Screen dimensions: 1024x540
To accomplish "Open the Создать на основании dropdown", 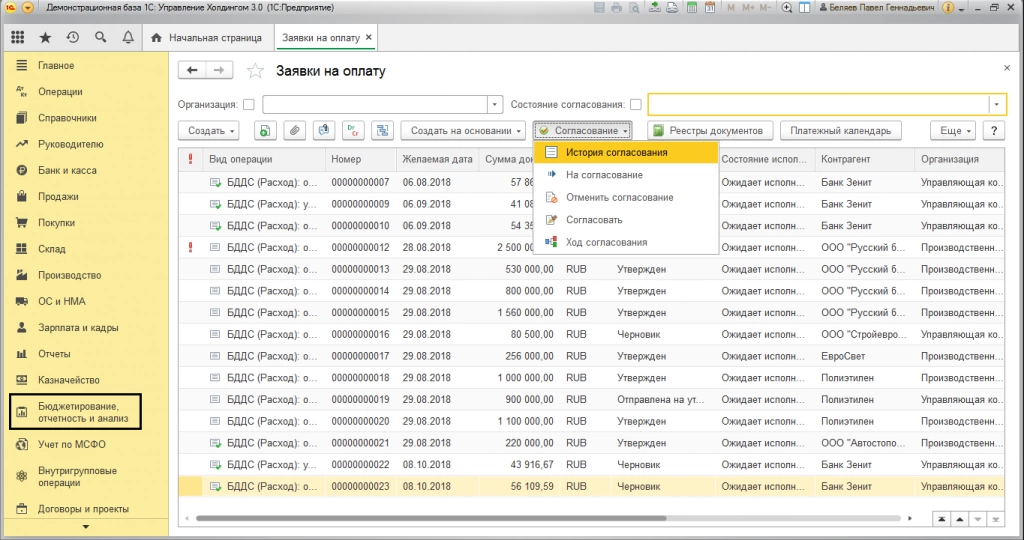I will 463,131.
